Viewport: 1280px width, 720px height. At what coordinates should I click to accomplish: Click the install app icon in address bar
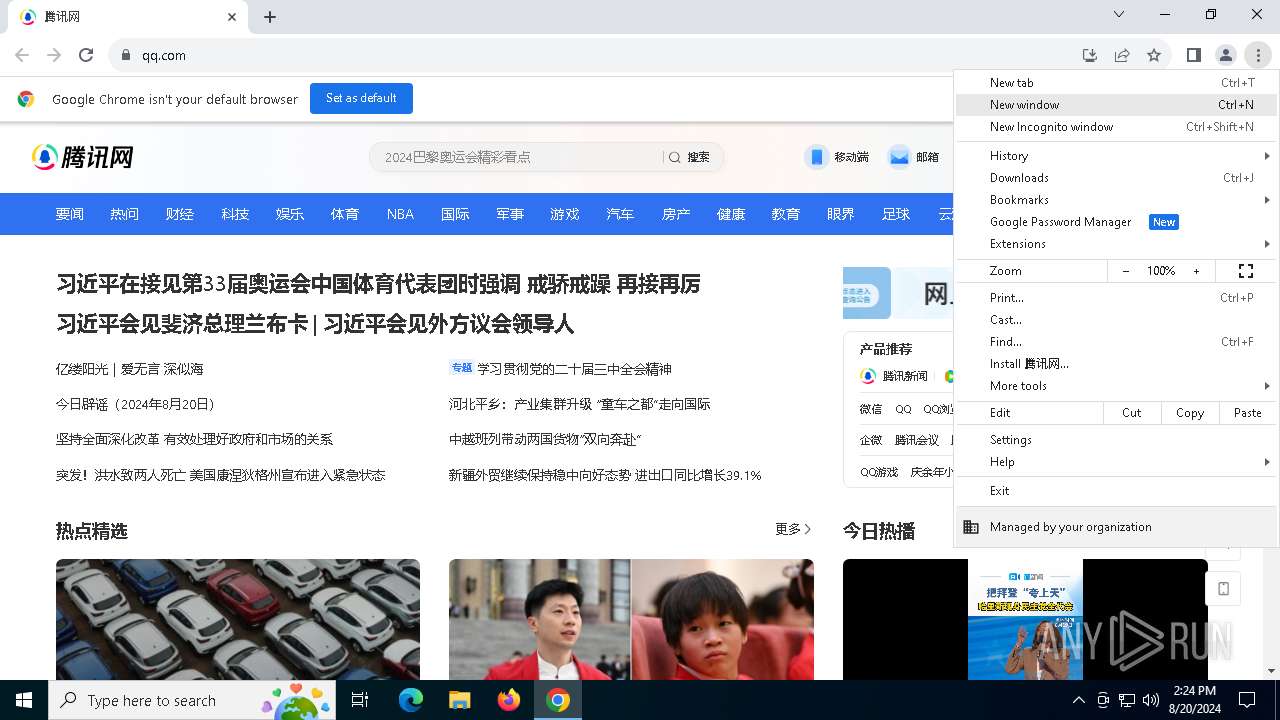(1090, 55)
